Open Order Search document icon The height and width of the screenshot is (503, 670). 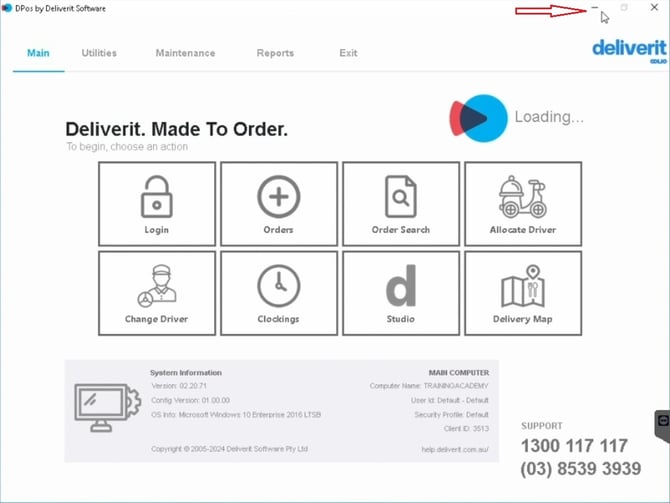(400, 197)
